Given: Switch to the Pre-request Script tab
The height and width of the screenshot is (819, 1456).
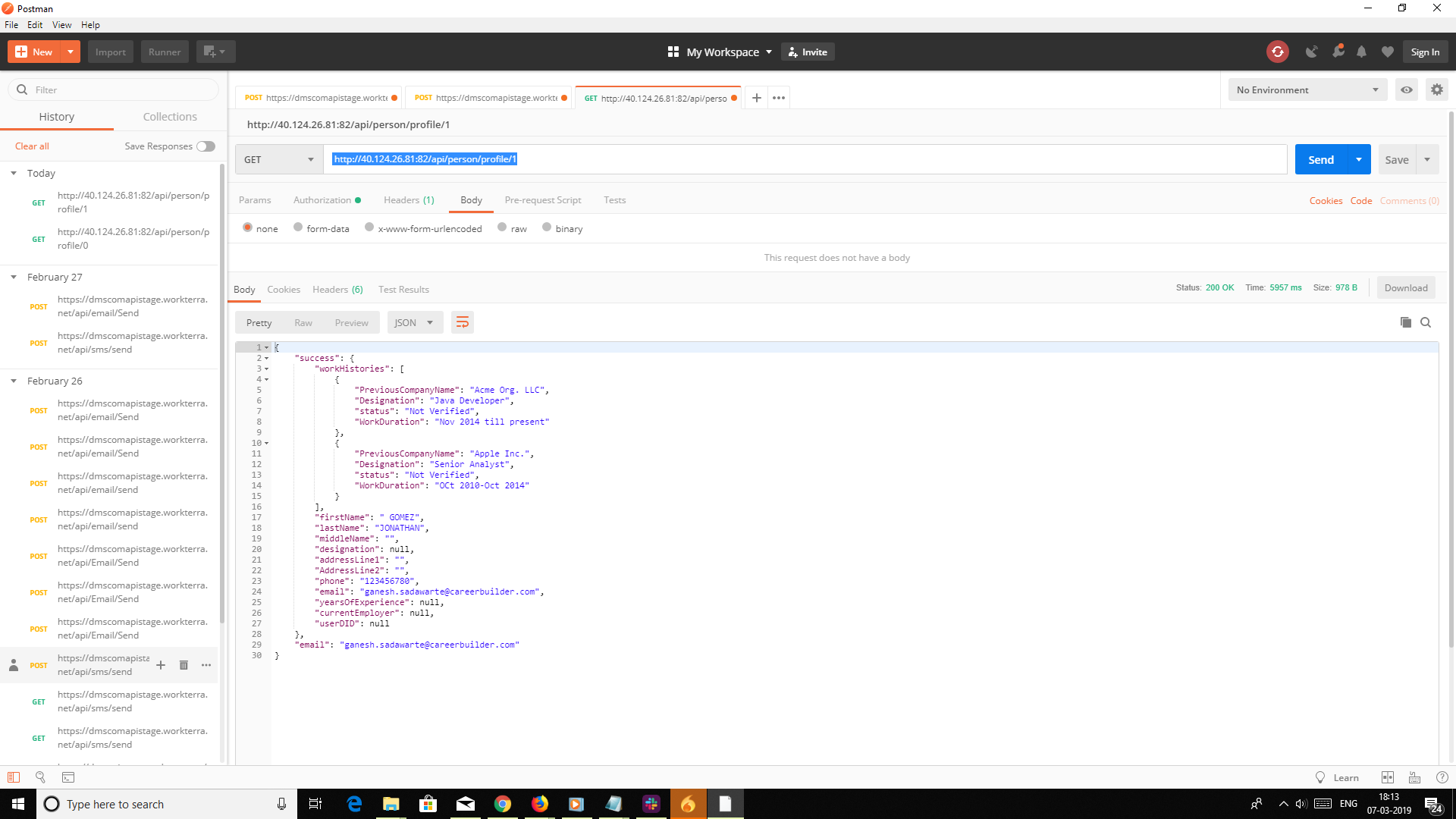Looking at the screenshot, I should 542,199.
